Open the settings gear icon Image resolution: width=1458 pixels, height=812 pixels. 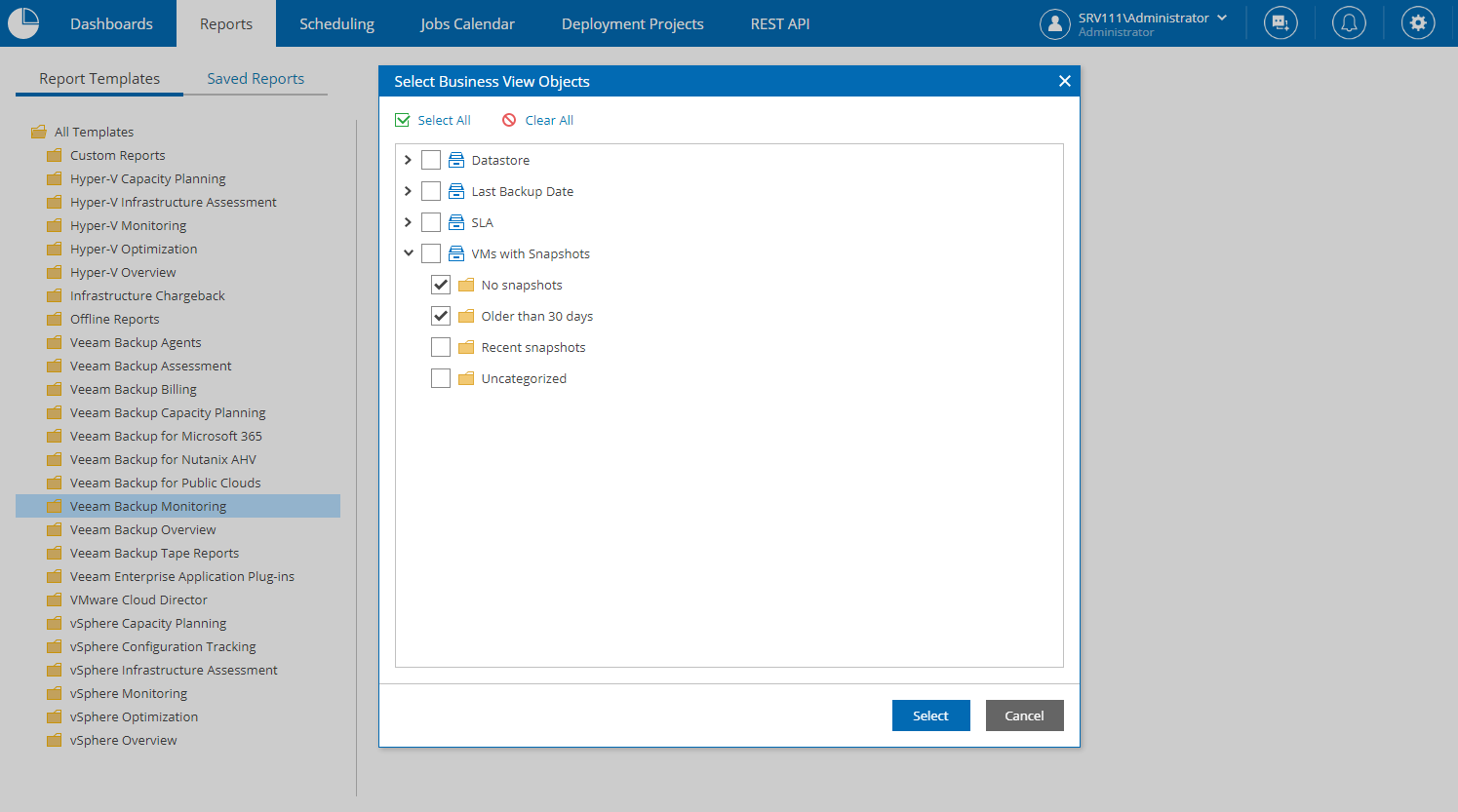tap(1418, 23)
